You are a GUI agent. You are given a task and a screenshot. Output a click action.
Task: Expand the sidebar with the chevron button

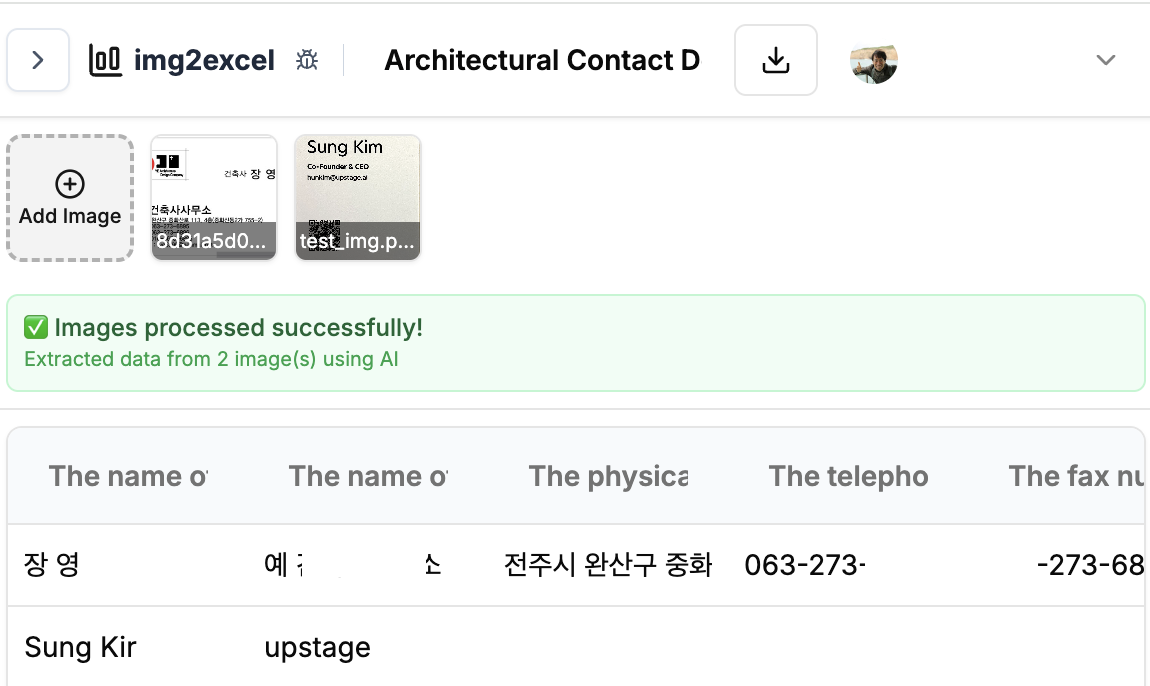coord(38,60)
